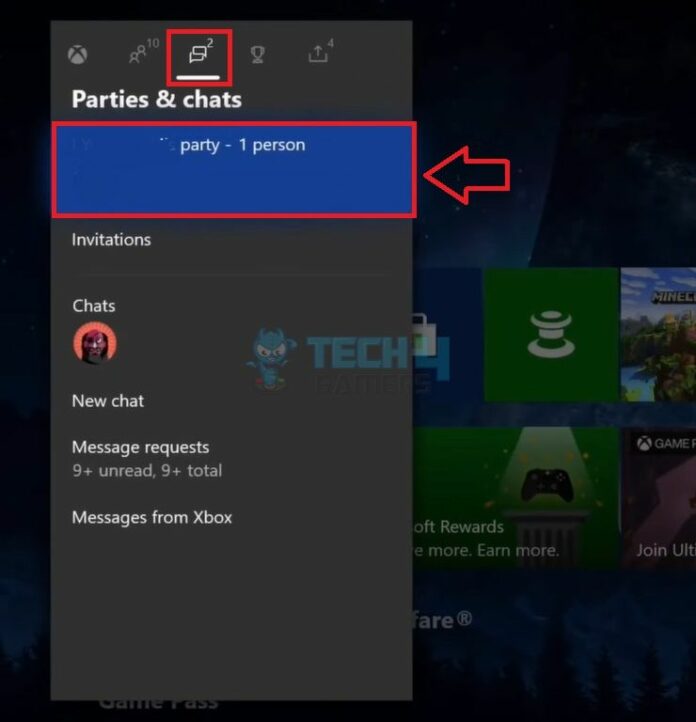Open the Minecraft game tile
Screen dimensions: 696x722
tap(658, 335)
